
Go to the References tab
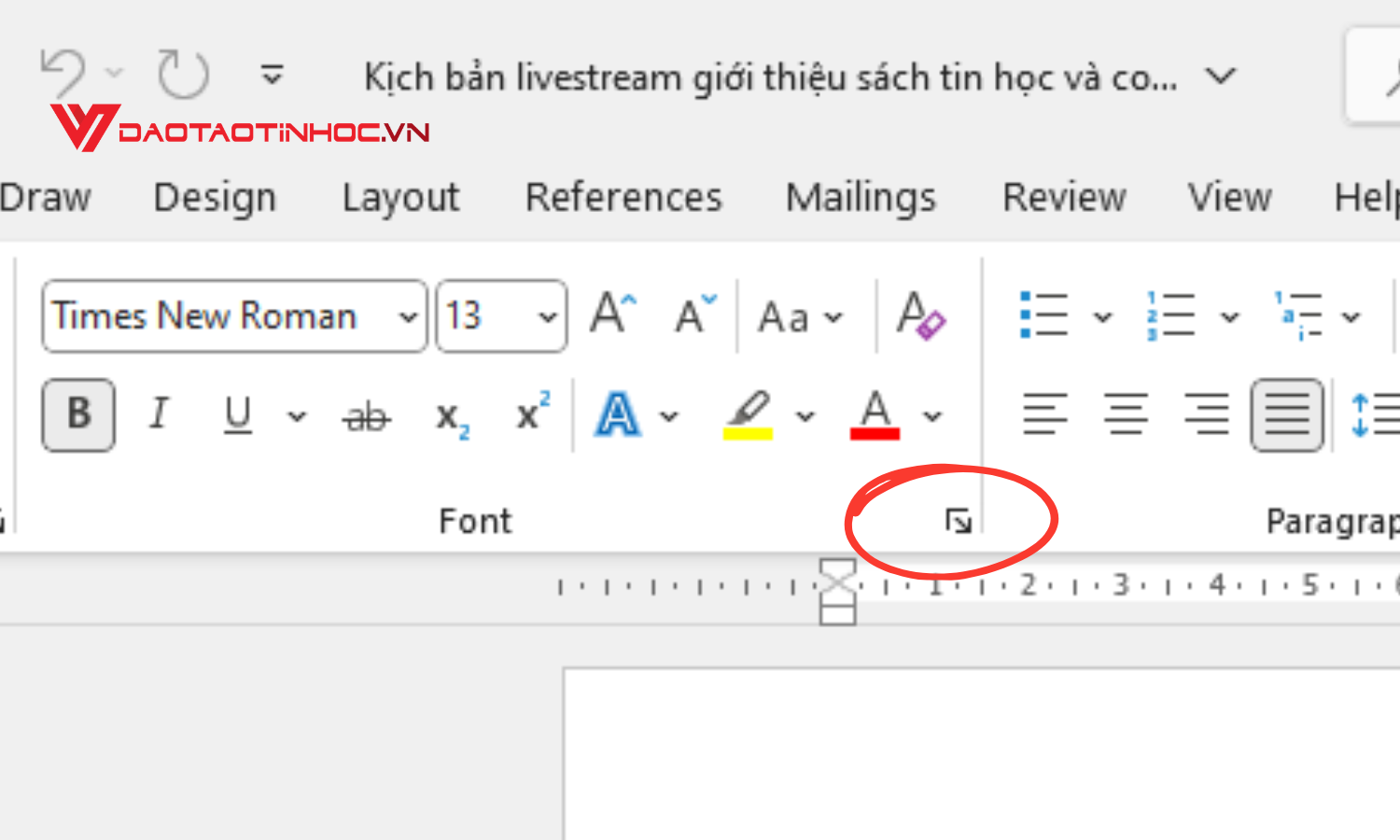click(x=623, y=197)
